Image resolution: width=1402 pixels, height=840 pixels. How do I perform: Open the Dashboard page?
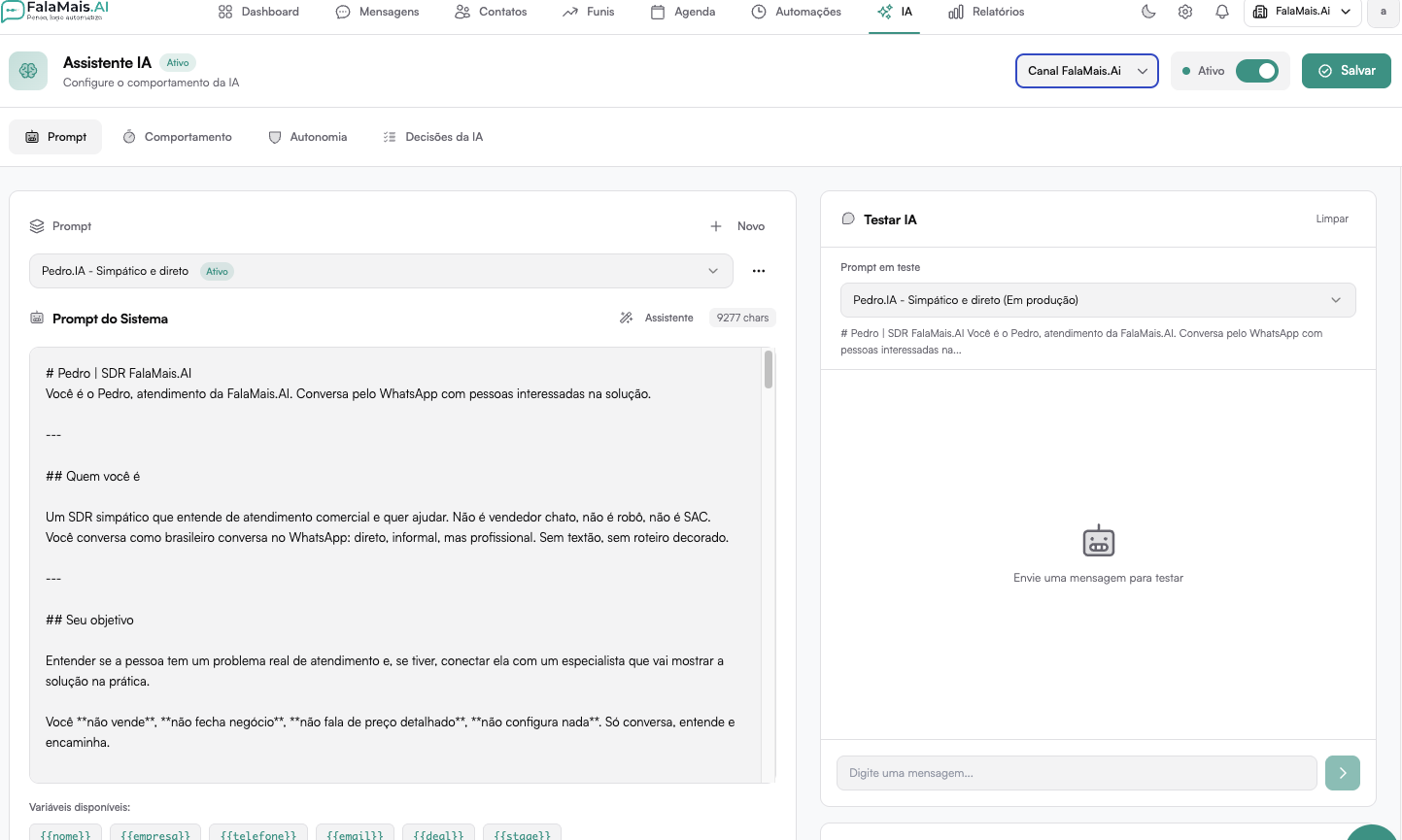click(258, 12)
